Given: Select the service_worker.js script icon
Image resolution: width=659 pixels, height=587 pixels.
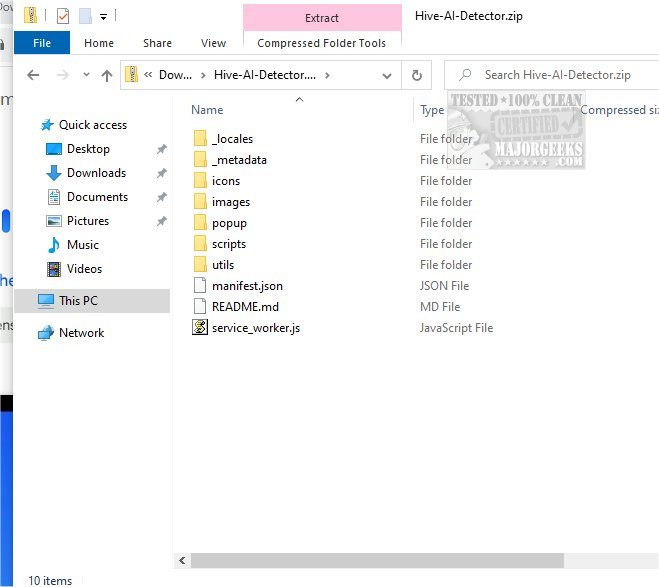Looking at the screenshot, I should [200, 327].
